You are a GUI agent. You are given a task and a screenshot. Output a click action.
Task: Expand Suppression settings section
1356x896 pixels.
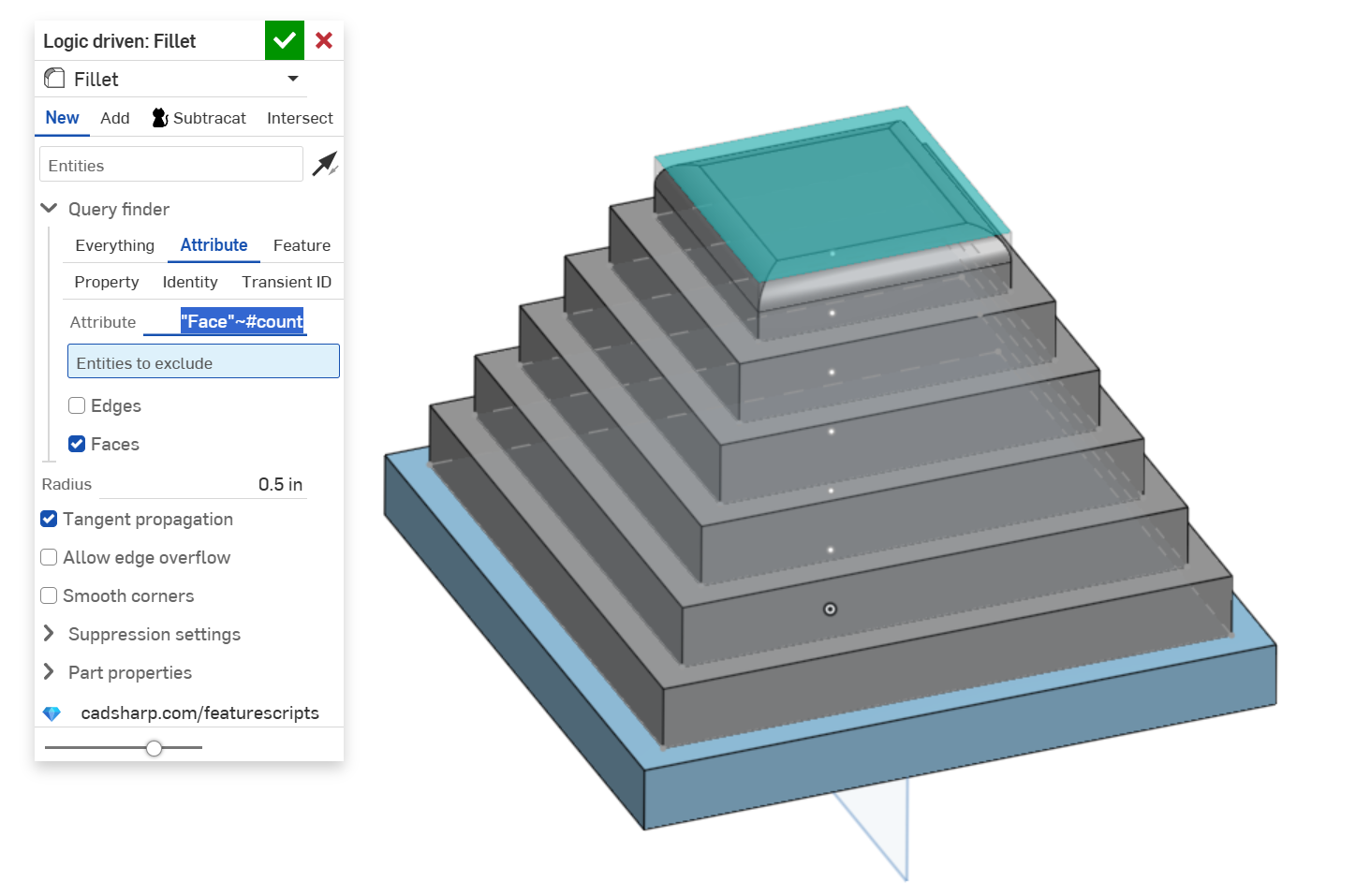(49, 634)
